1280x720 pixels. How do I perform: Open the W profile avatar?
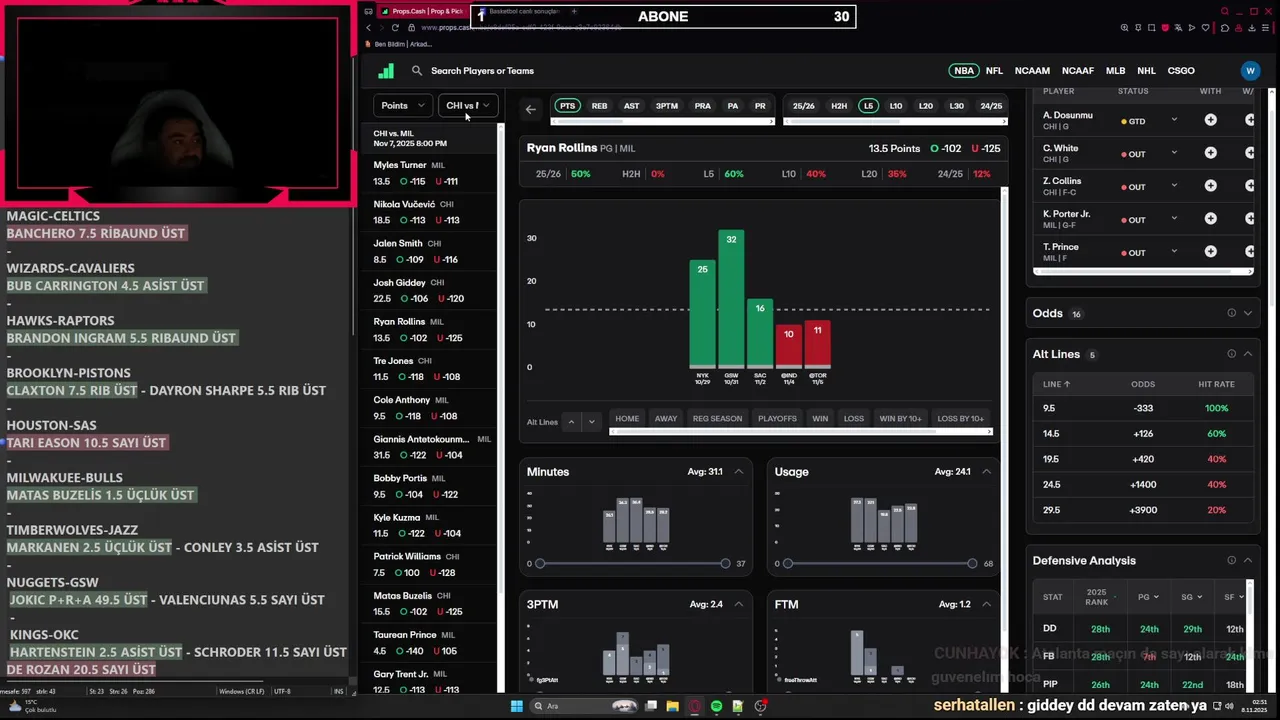click(x=1250, y=71)
